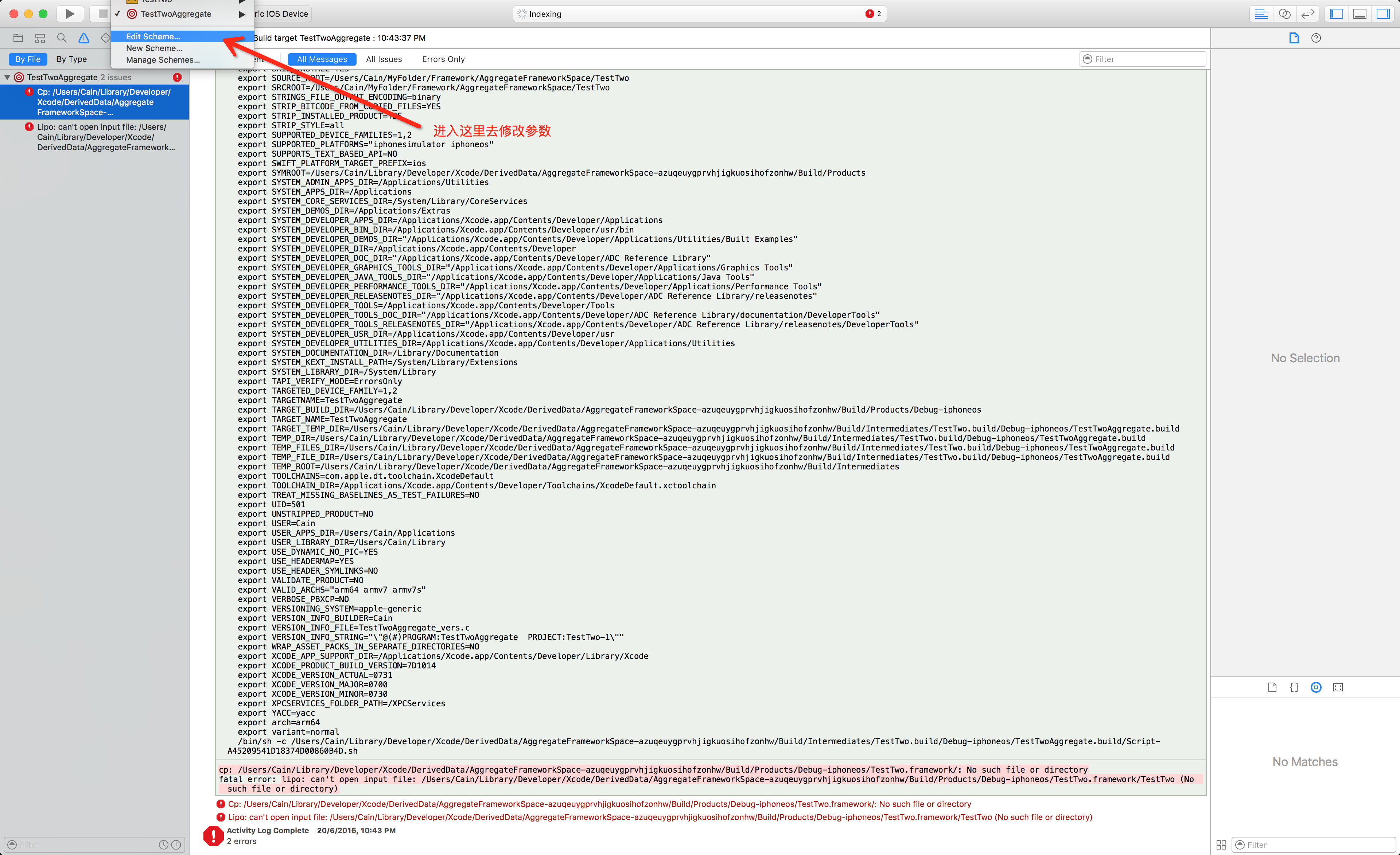The width and height of the screenshot is (1400, 855).
Task: Click the '/bin/sh -c' script command line
Action: tap(694, 746)
